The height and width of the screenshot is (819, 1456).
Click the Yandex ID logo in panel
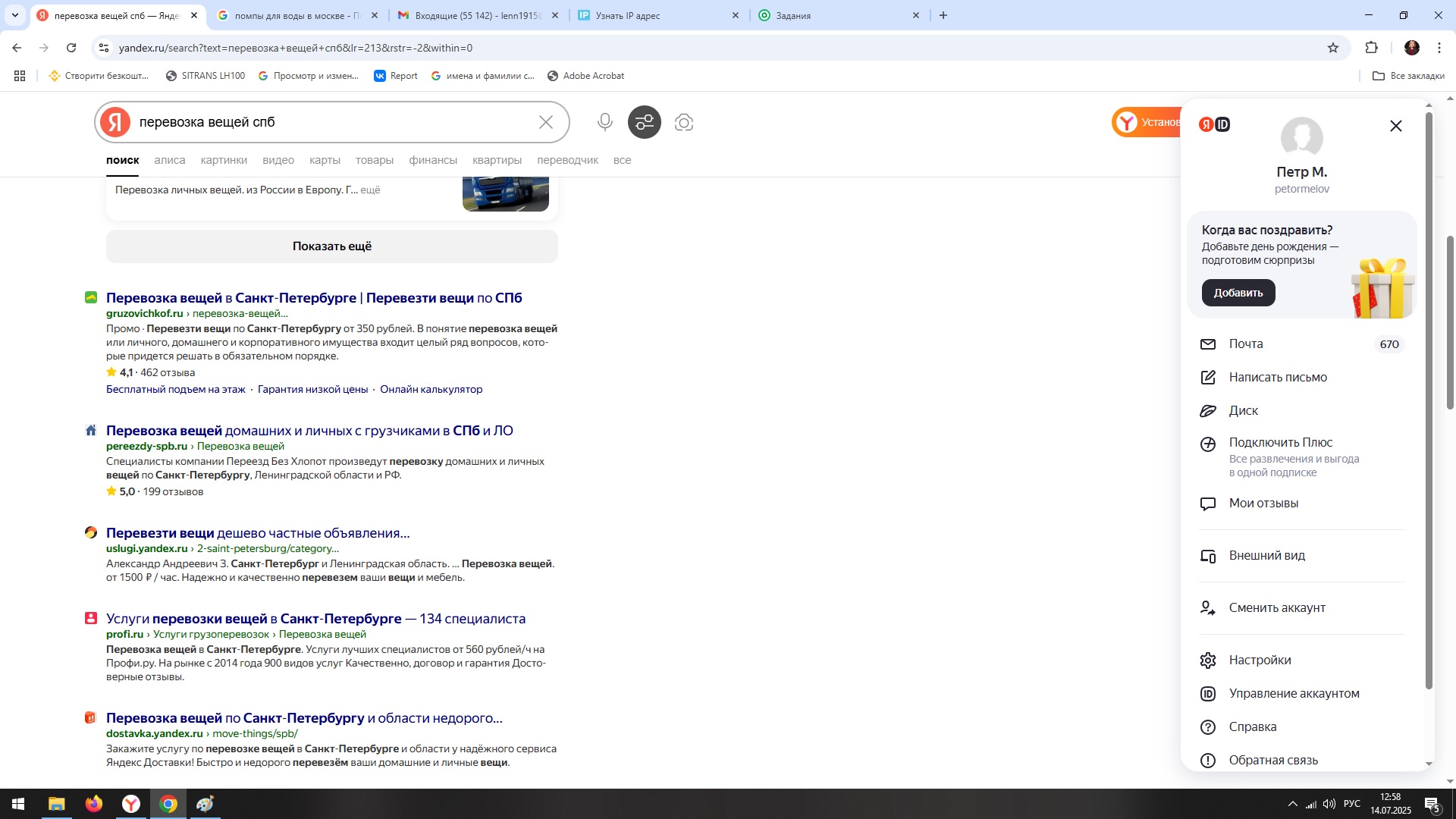coord(1214,124)
